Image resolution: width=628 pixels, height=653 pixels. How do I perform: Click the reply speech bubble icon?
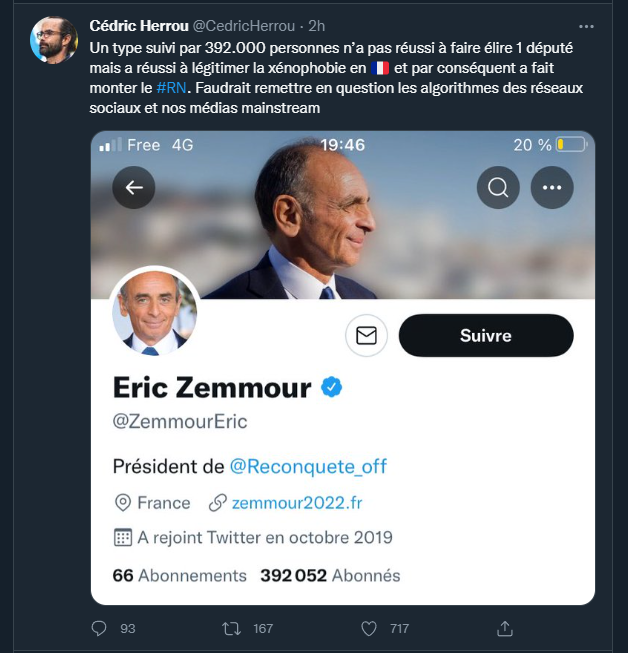(x=99, y=629)
